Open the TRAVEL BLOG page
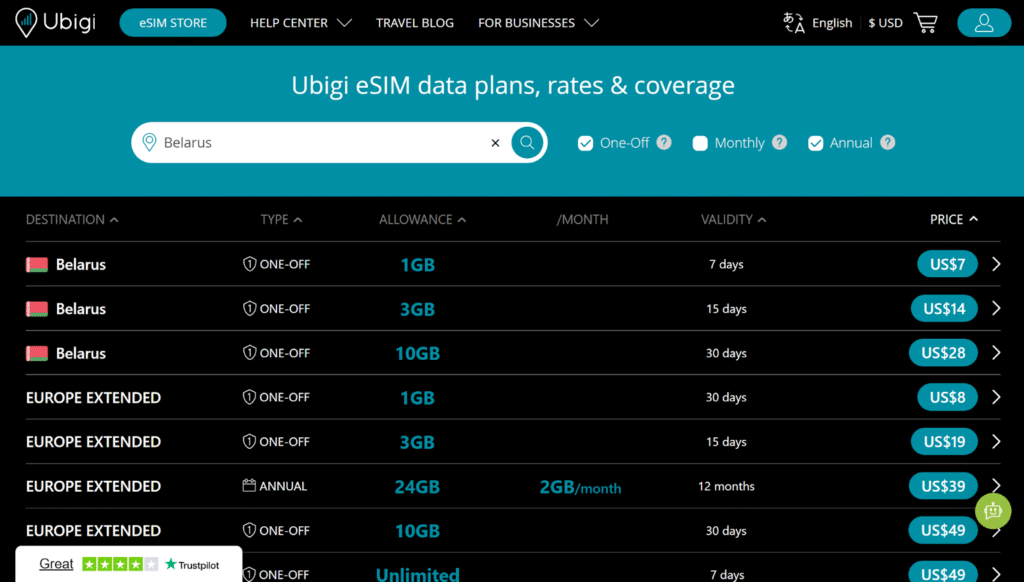1024x582 pixels. point(415,22)
